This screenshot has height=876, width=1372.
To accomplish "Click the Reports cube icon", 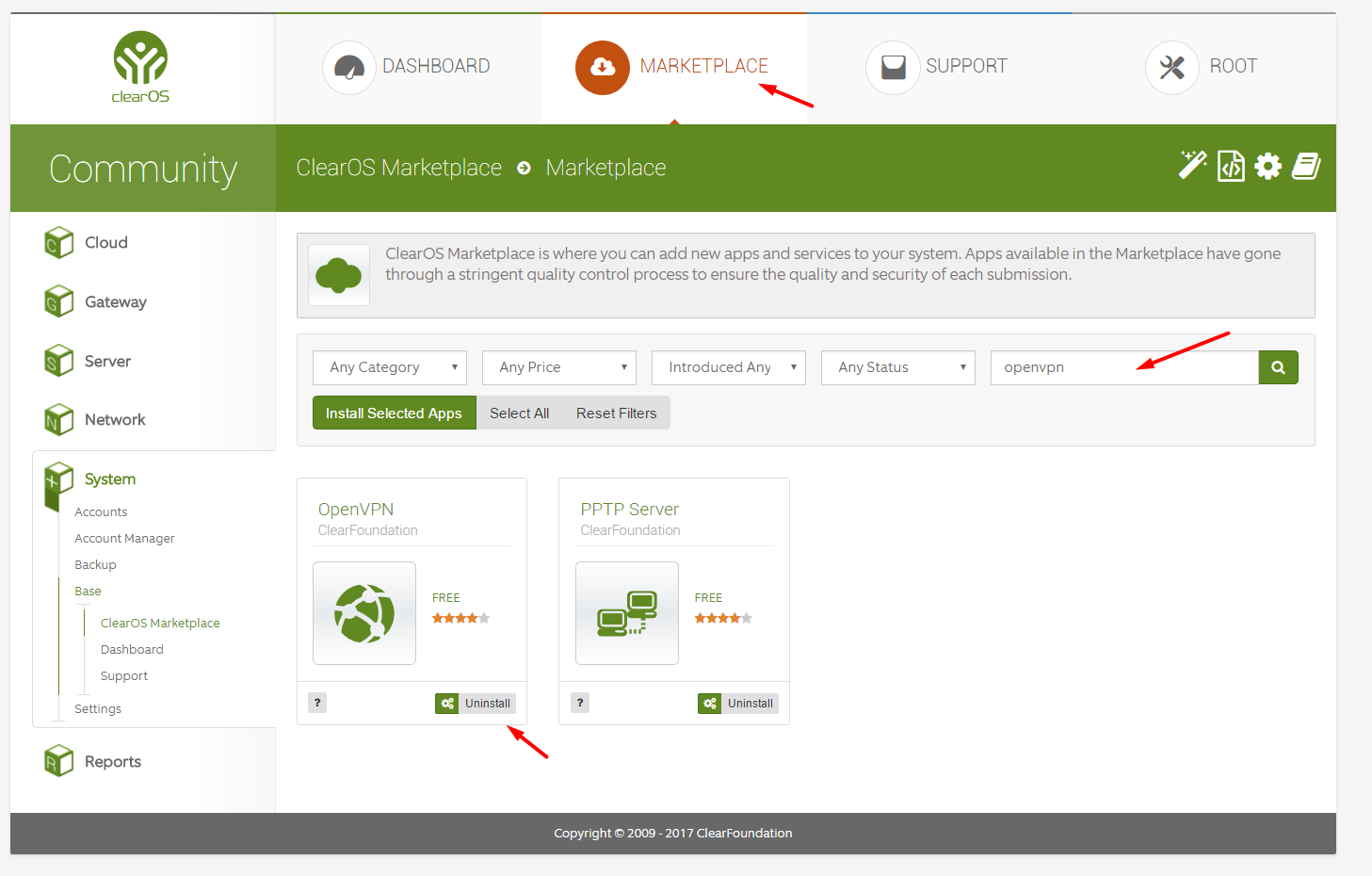I will (59, 761).
